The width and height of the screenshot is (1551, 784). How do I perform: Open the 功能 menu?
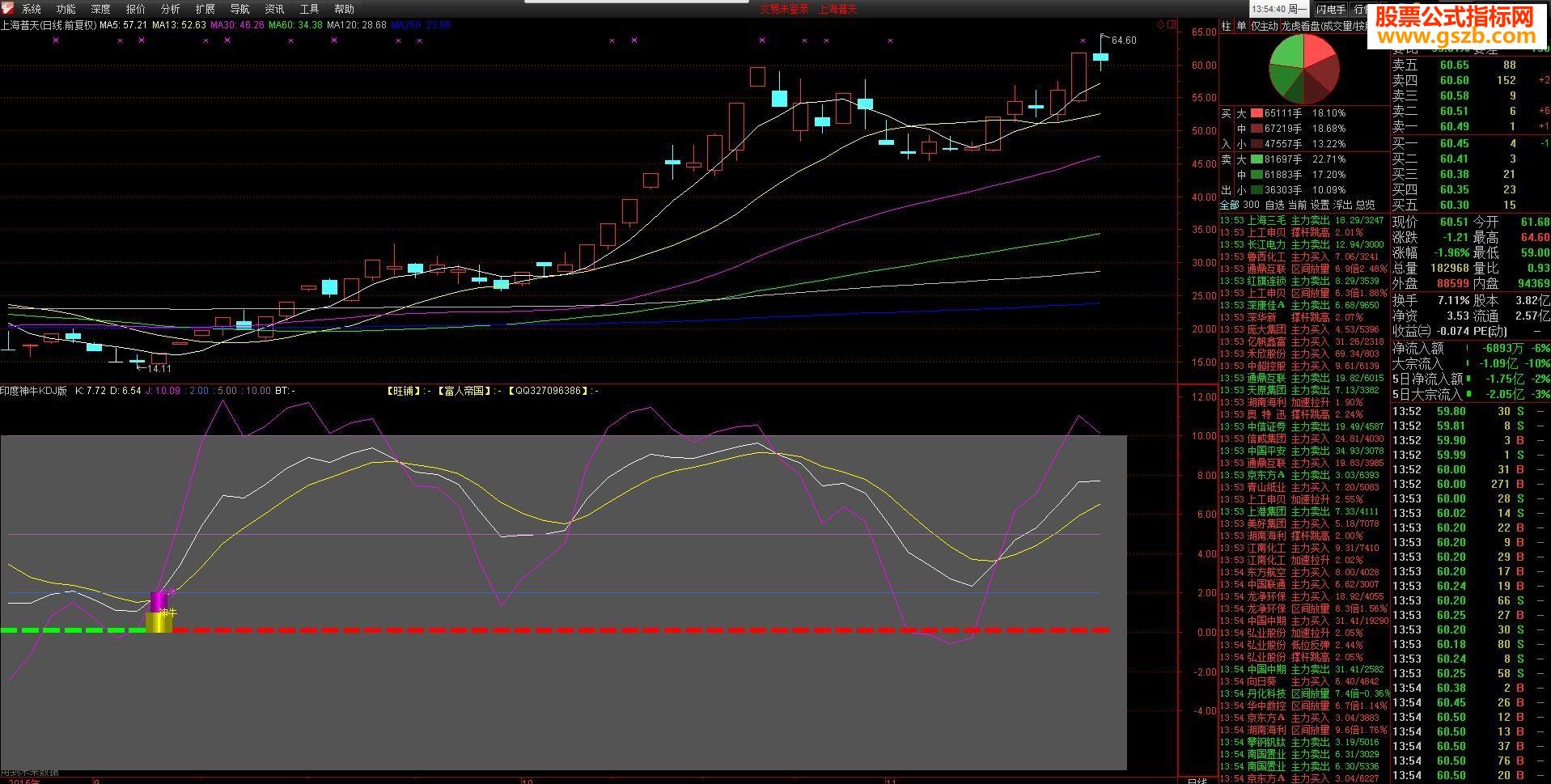(x=66, y=9)
